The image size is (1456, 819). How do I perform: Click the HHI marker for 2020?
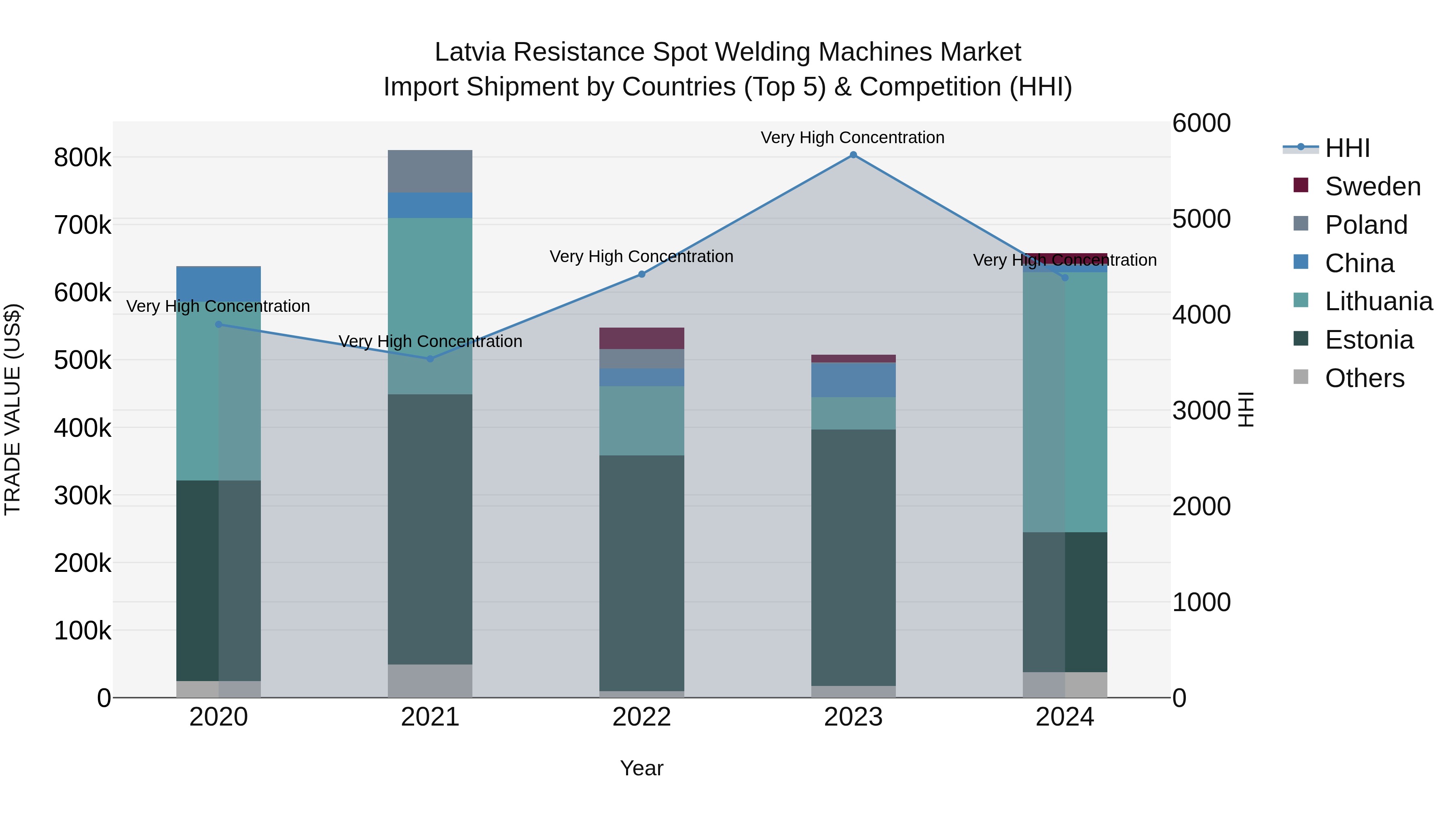point(219,324)
